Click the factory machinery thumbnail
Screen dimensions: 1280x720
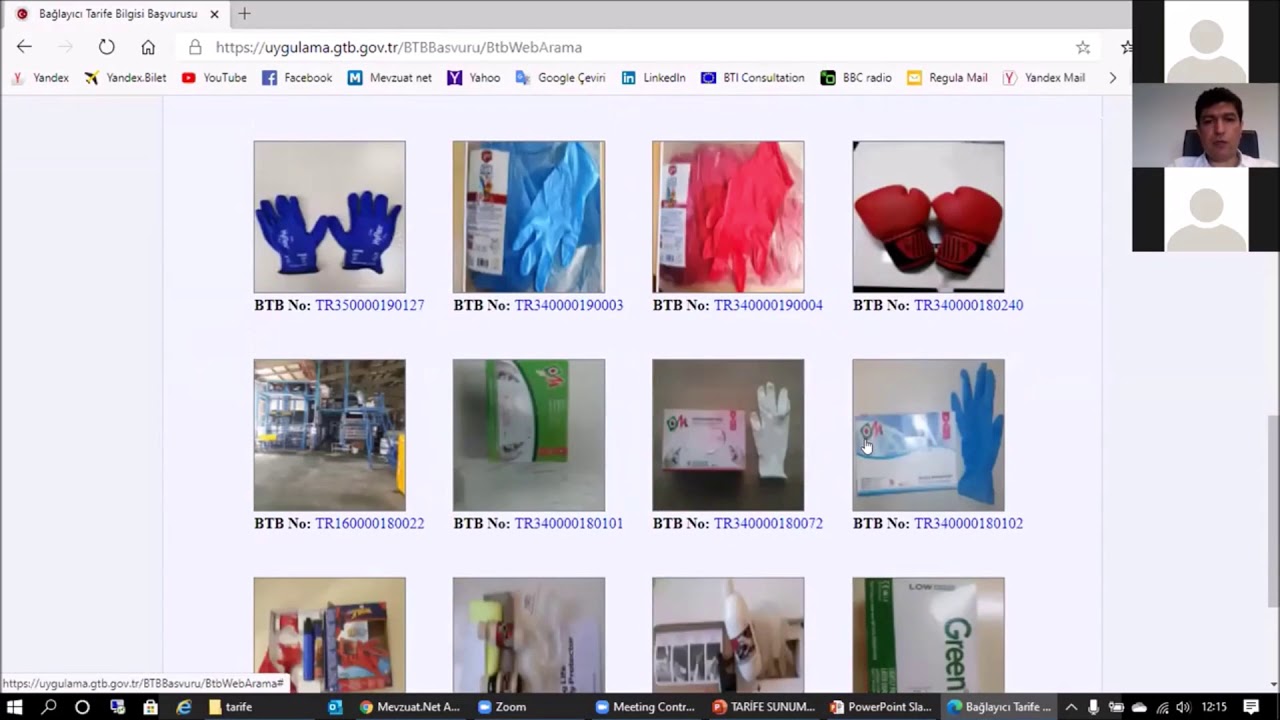(x=329, y=435)
